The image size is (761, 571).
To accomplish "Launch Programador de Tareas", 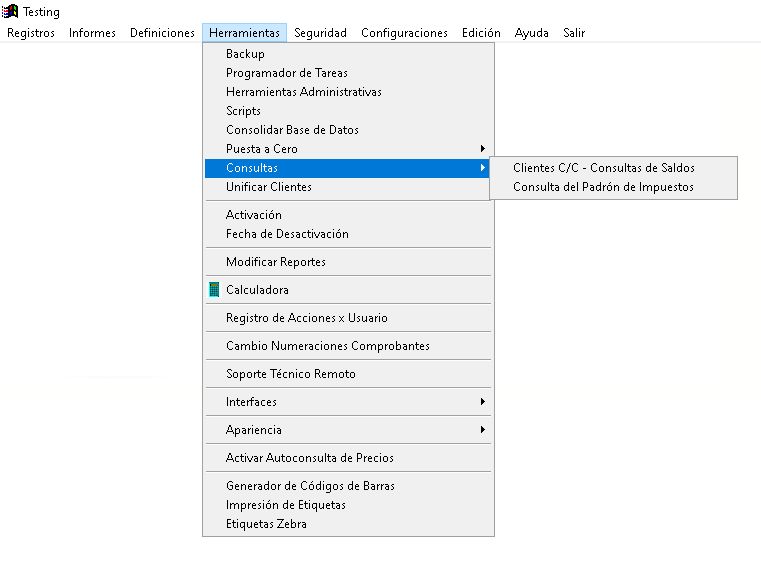I will click(x=287, y=73).
